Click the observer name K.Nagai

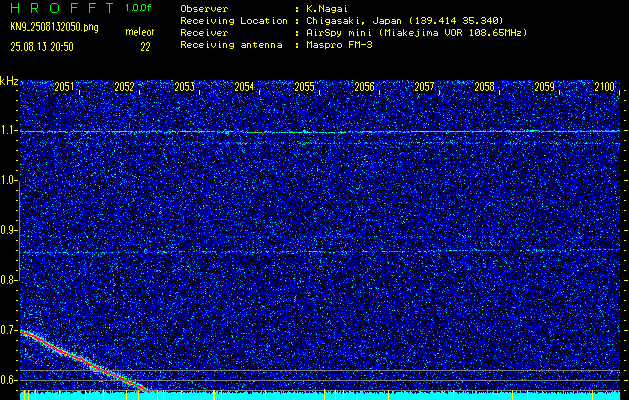point(327,8)
